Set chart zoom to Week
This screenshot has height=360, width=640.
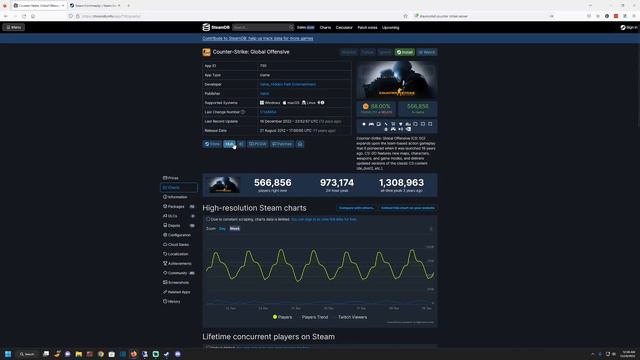pos(235,229)
